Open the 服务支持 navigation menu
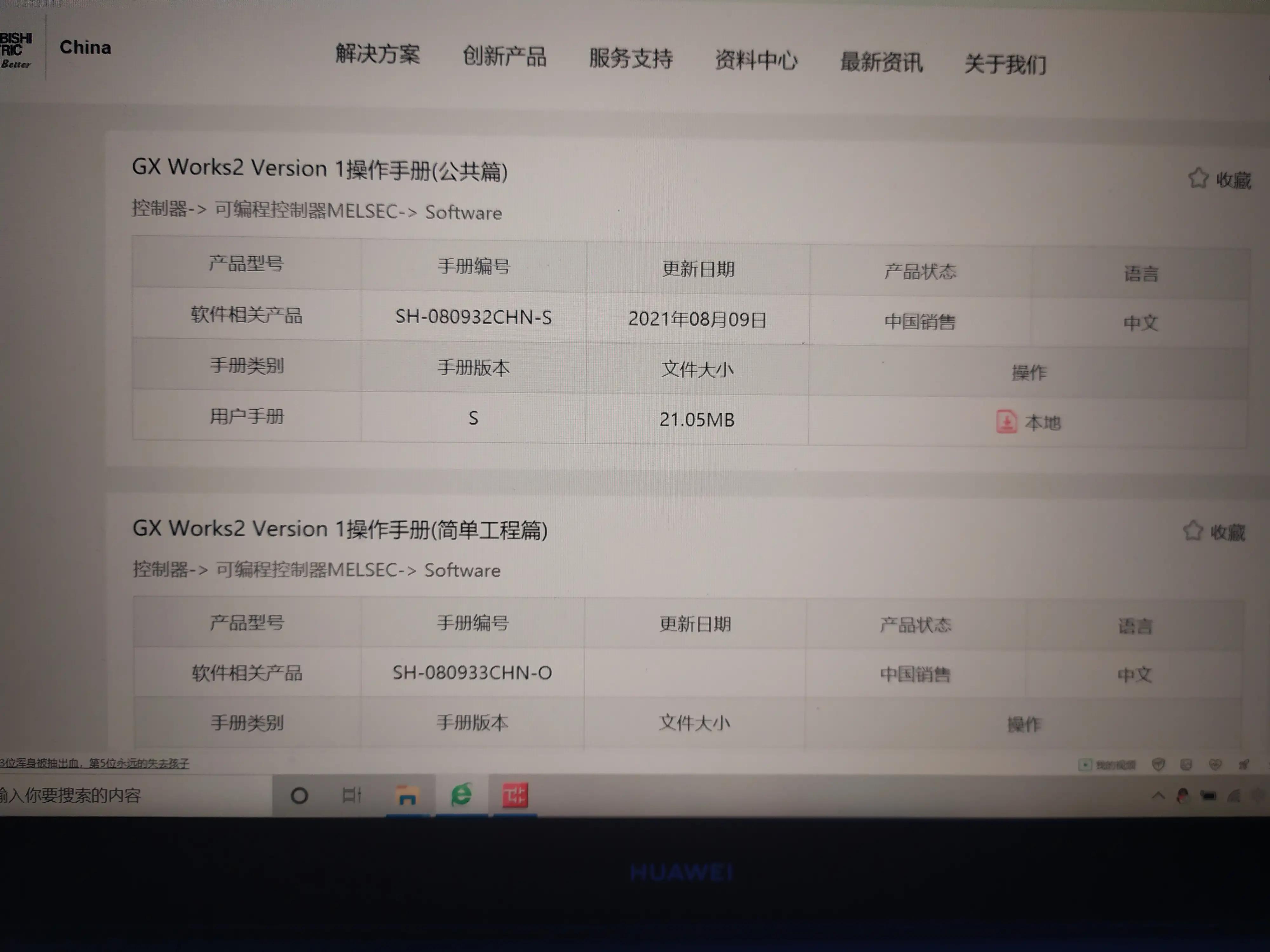The image size is (1270, 952). tap(631, 58)
